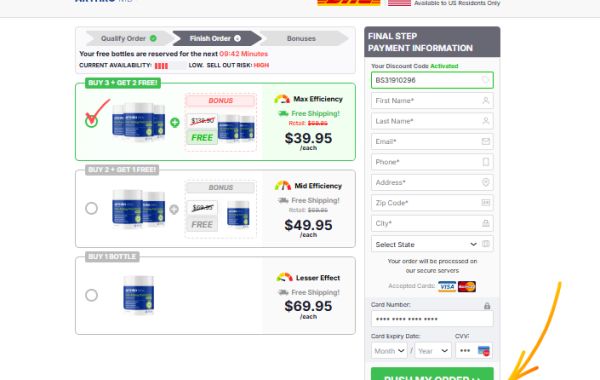Screen dimensions: 600x380
Task: Expand the card expiry Month dropdown
Action: click(x=389, y=351)
